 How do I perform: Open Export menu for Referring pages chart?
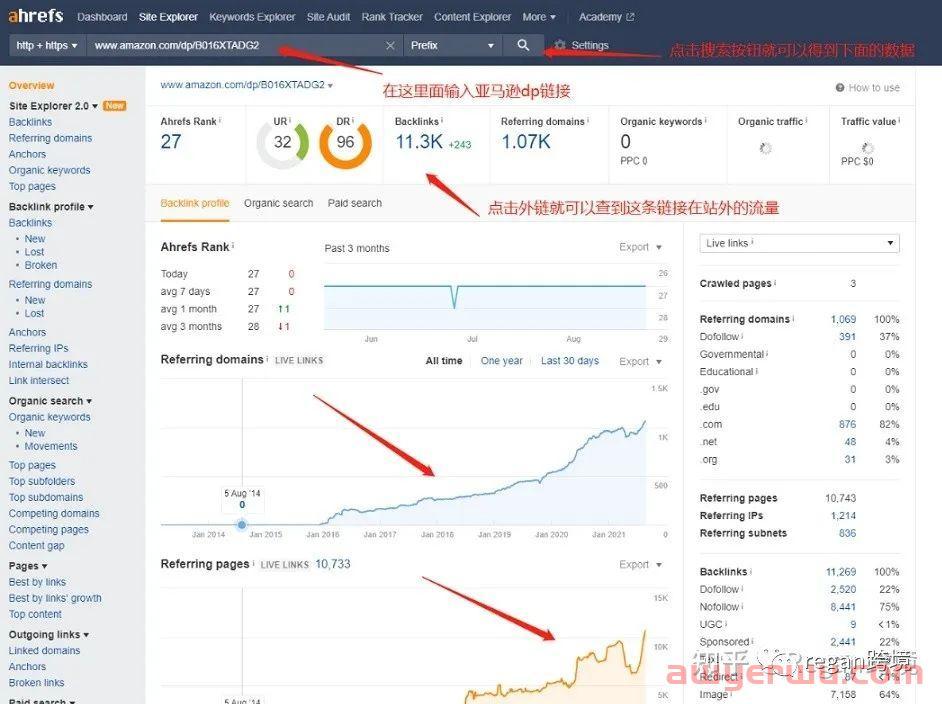[640, 565]
